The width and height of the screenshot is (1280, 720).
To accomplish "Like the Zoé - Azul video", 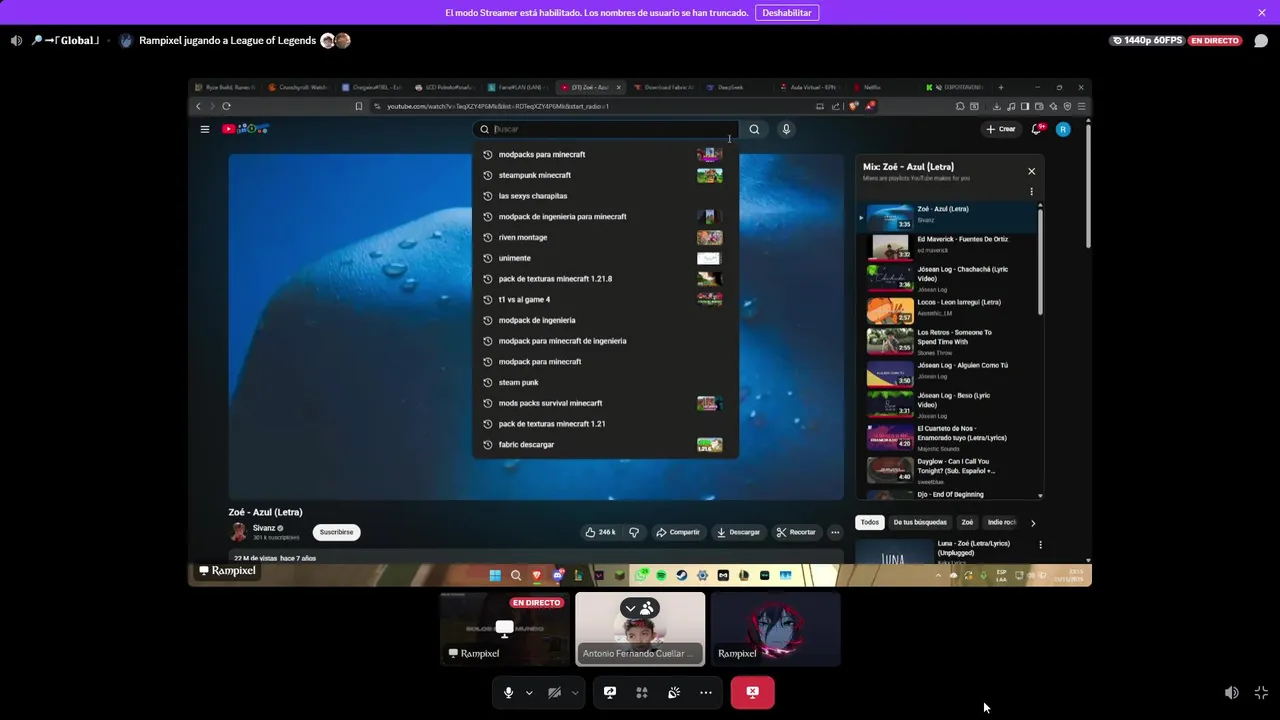I will pos(600,532).
